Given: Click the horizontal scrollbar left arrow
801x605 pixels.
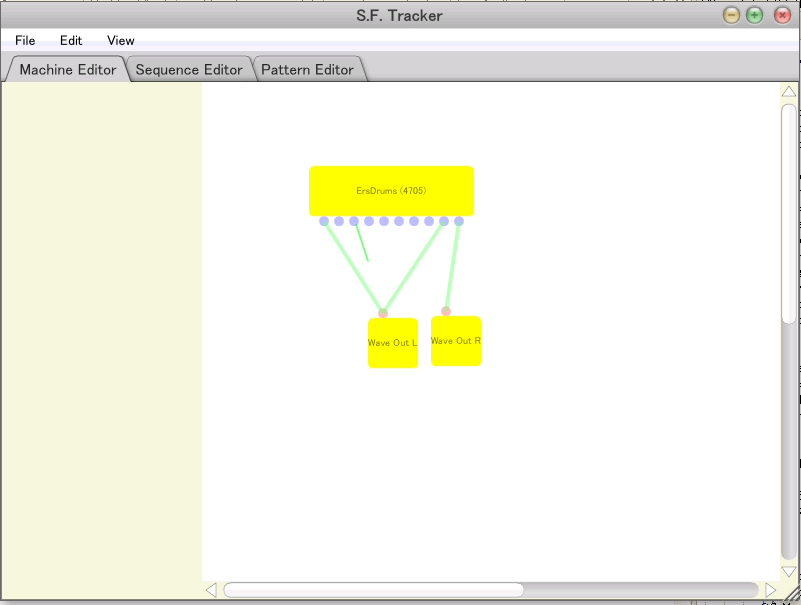Looking at the screenshot, I should tap(211, 590).
